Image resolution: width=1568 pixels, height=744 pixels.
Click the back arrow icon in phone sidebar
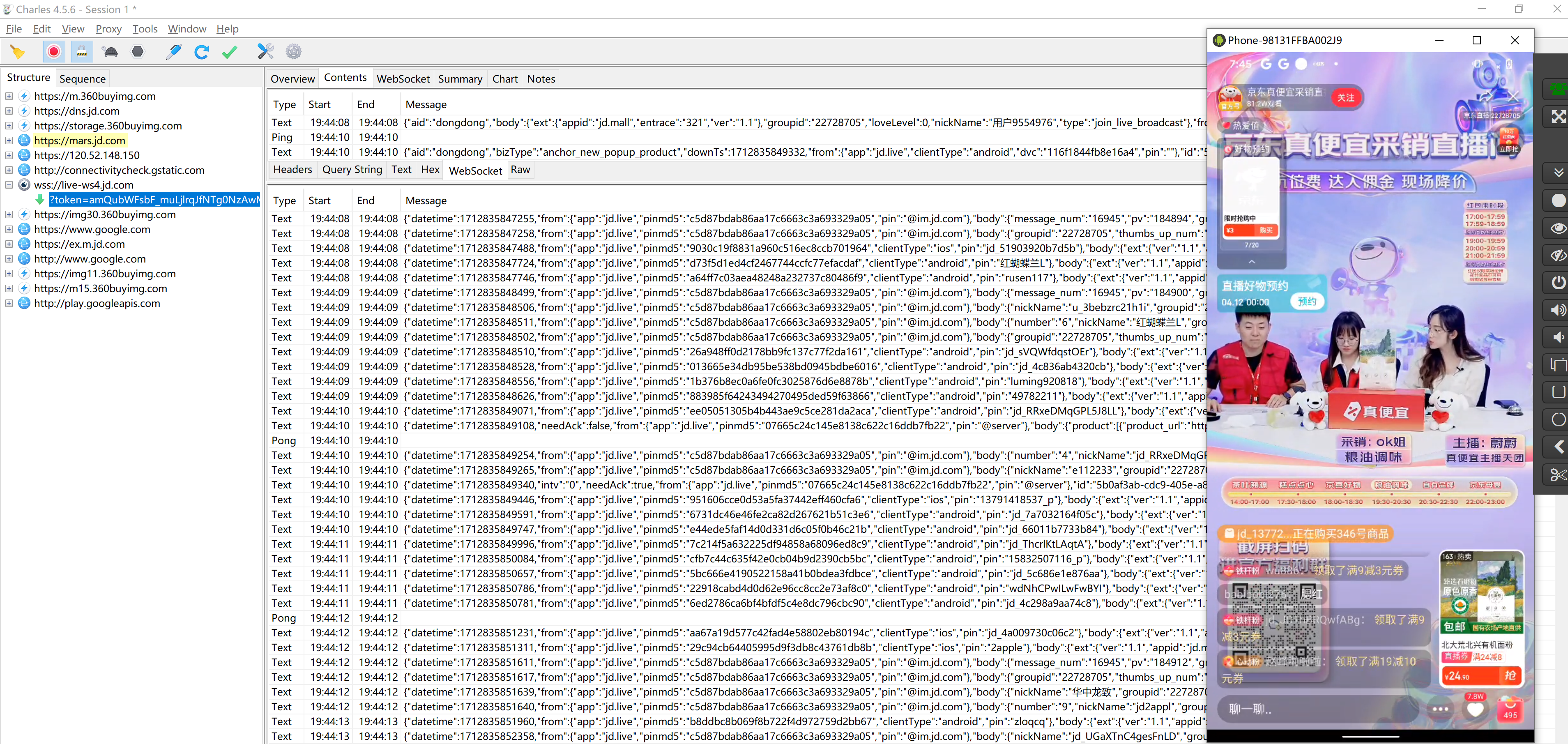pyautogui.click(x=1558, y=447)
